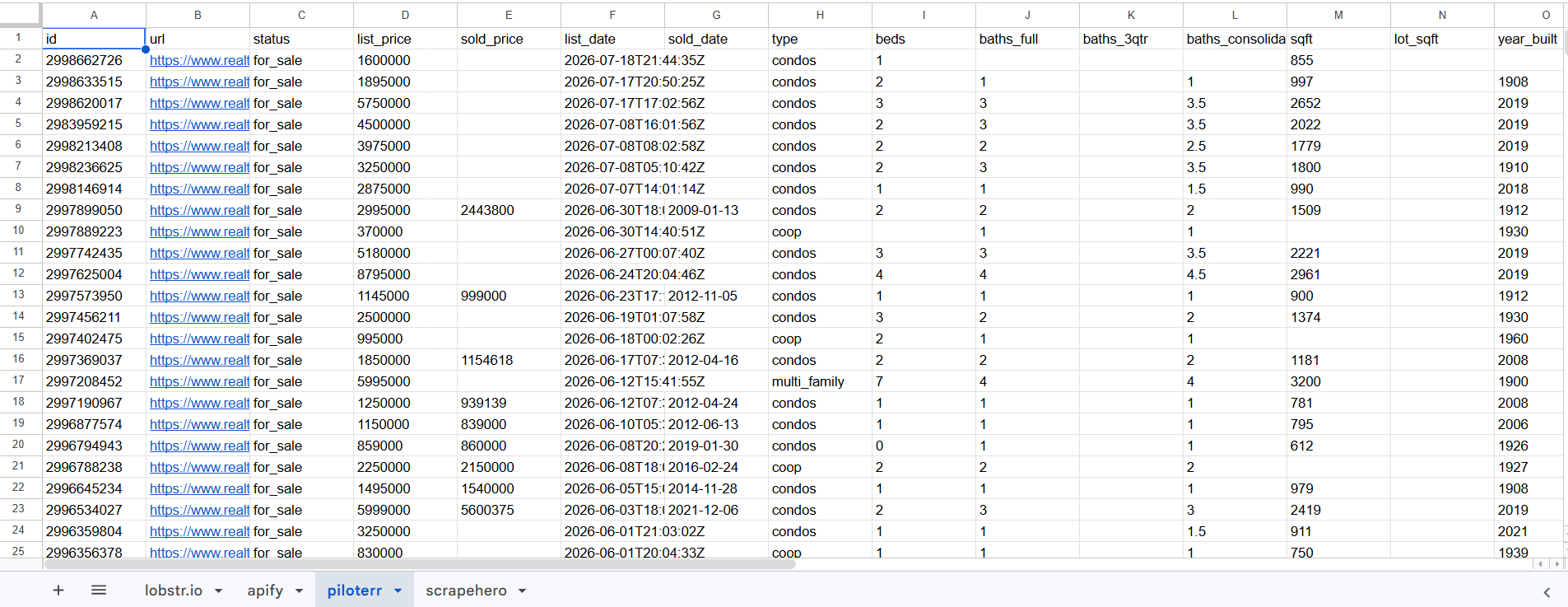Click the 'sold_price' header cell
1568x607 pixels.
pyautogui.click(x=509, y=39)
